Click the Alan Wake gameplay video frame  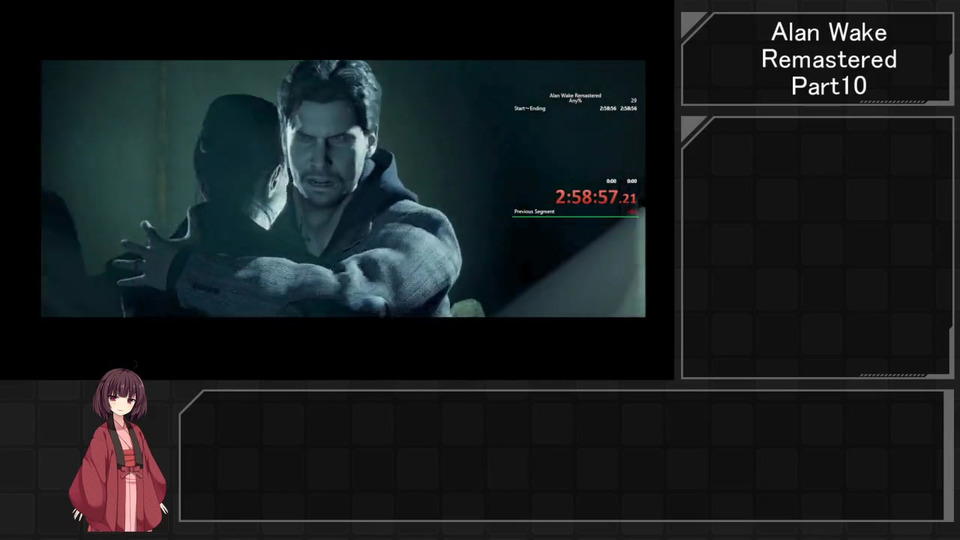[343, 188]
